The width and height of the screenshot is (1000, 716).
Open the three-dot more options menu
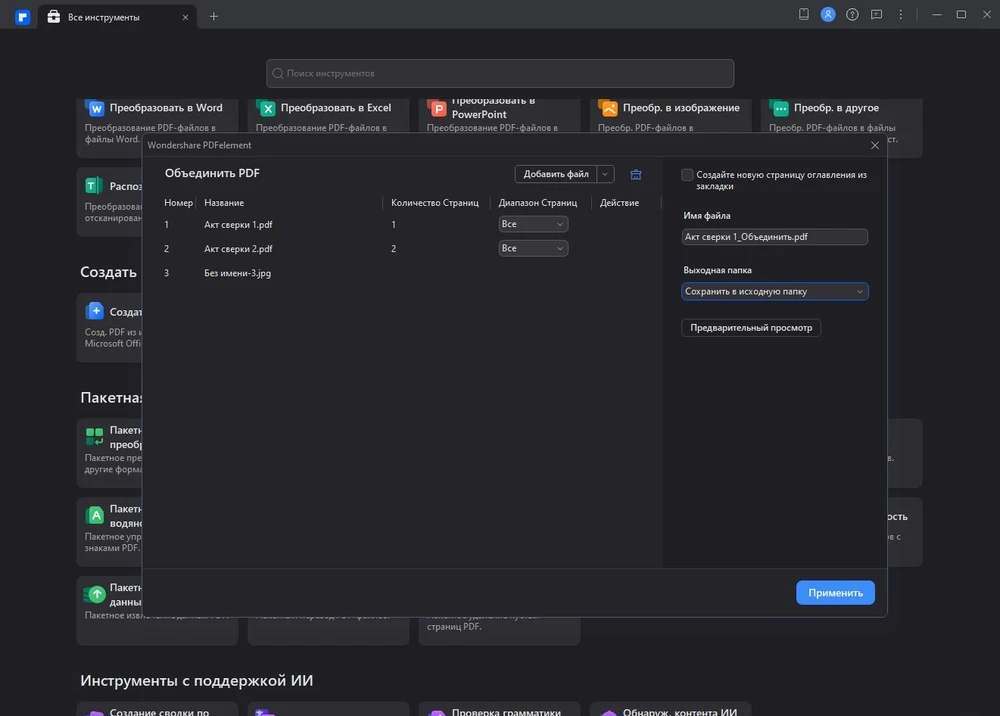[x=900, y=15]
